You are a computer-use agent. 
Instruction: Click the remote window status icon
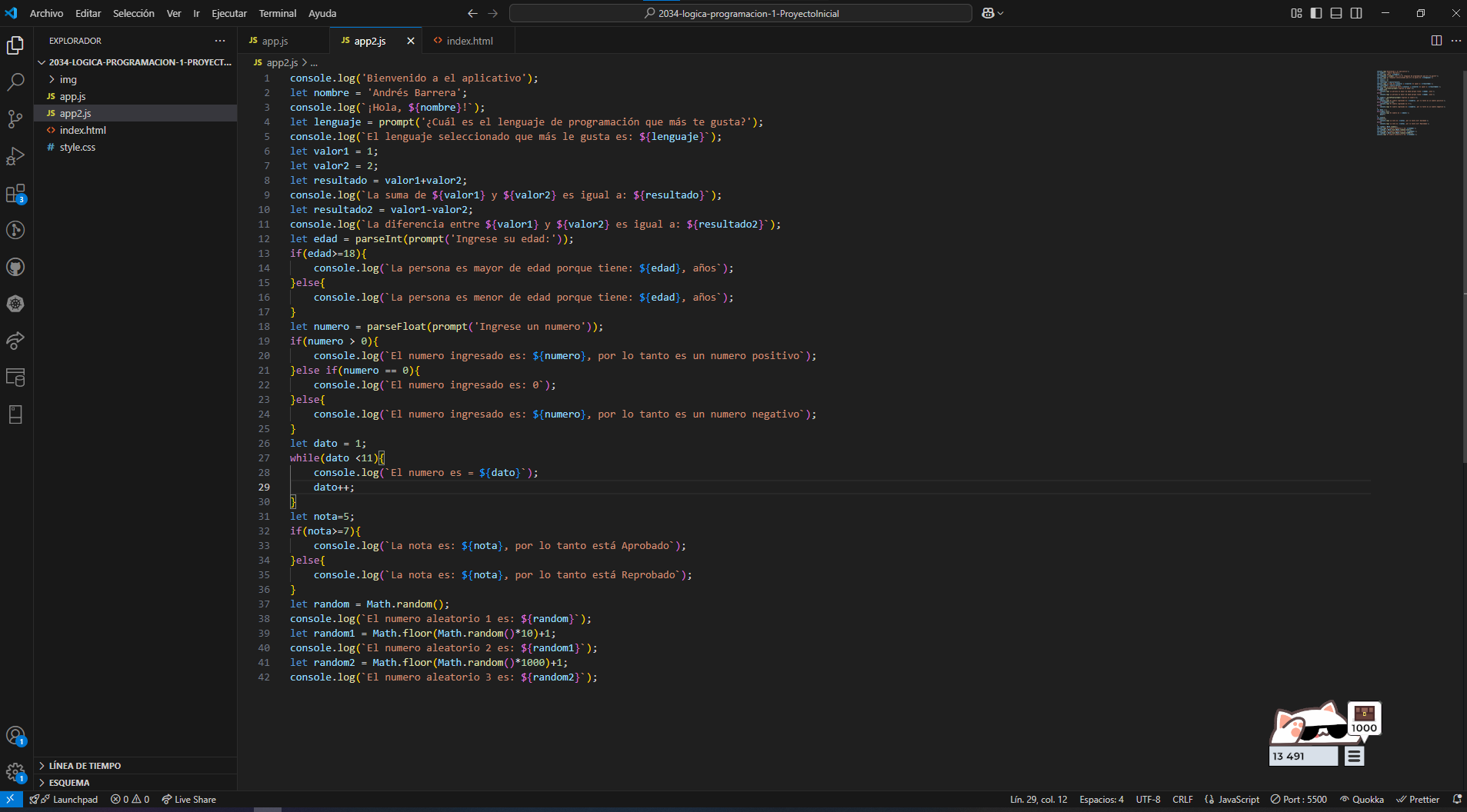point(11,800)
